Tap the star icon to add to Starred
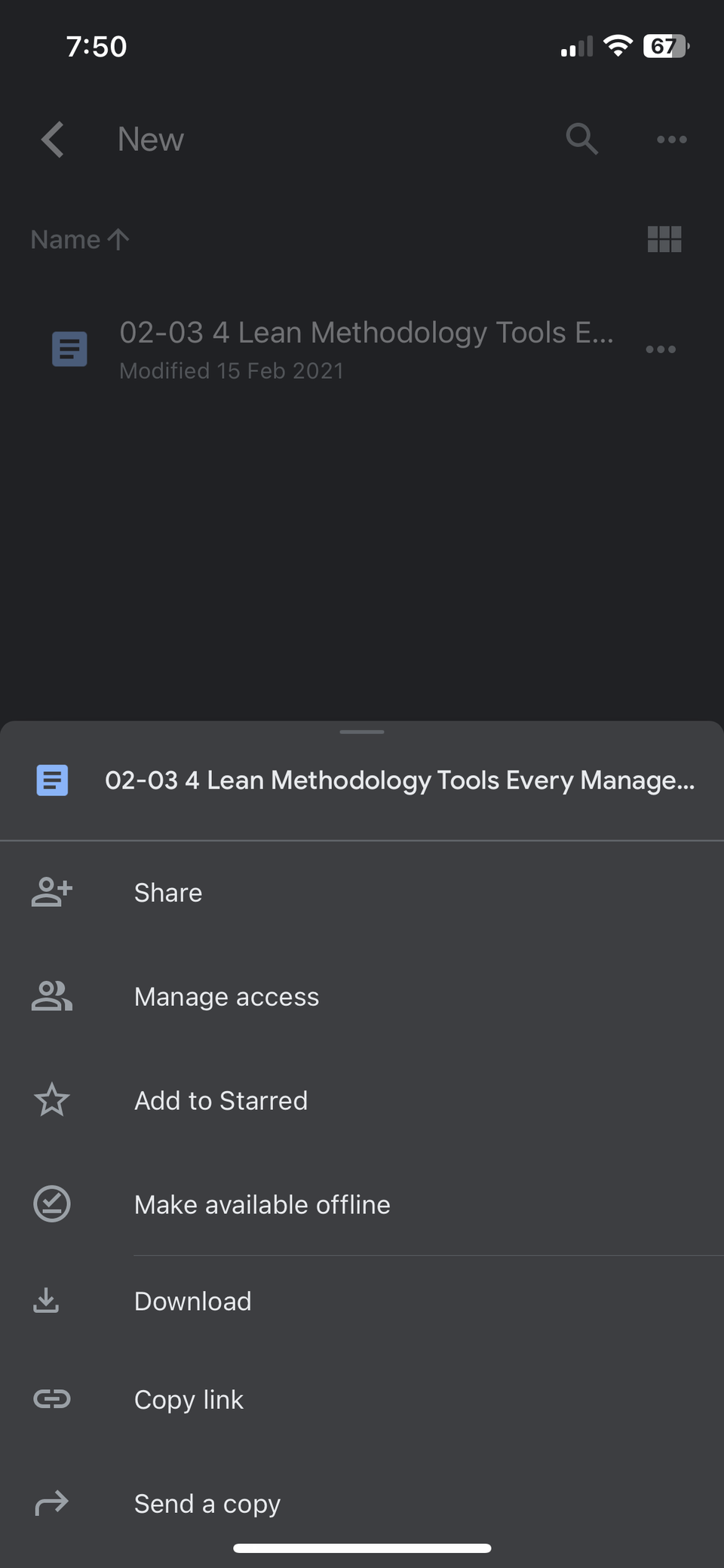The image size is (724, 1568). pyautogui.click(x=52, y=1100)
